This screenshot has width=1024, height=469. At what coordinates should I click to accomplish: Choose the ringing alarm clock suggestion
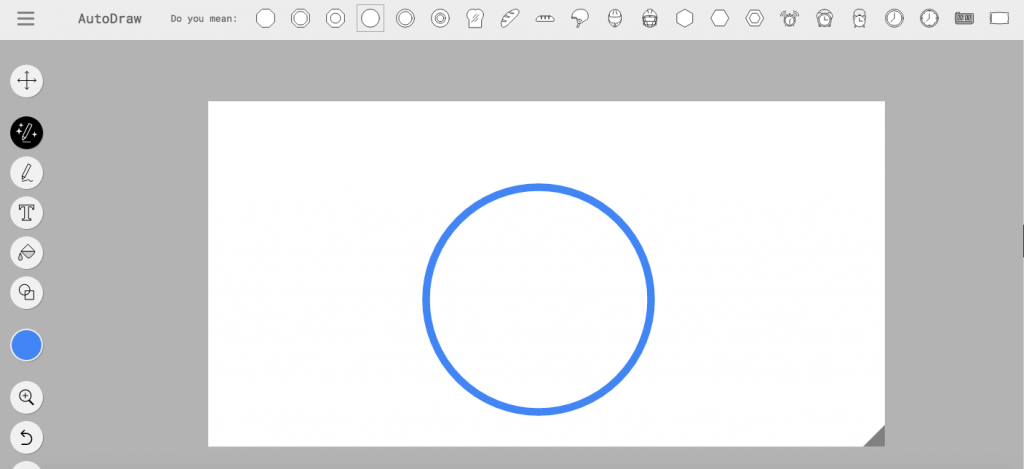pyautogui.click(x=790, y=18)
